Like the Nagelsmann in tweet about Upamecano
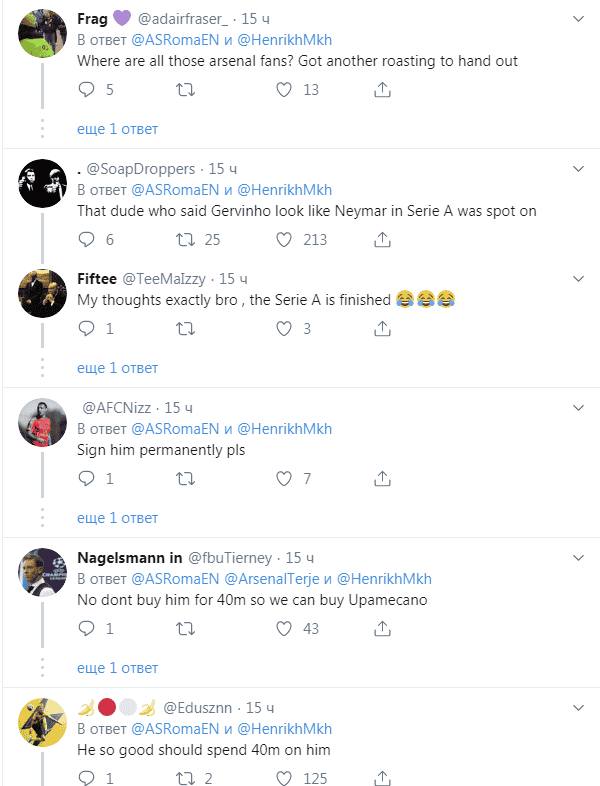This screenshot has height=786, width=600. [284, 628]
